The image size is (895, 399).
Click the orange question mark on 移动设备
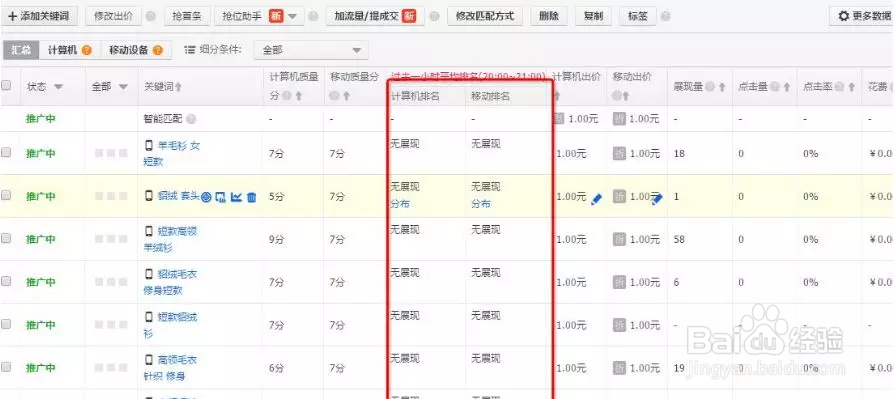pyautogui.click(x=158, y=50)
